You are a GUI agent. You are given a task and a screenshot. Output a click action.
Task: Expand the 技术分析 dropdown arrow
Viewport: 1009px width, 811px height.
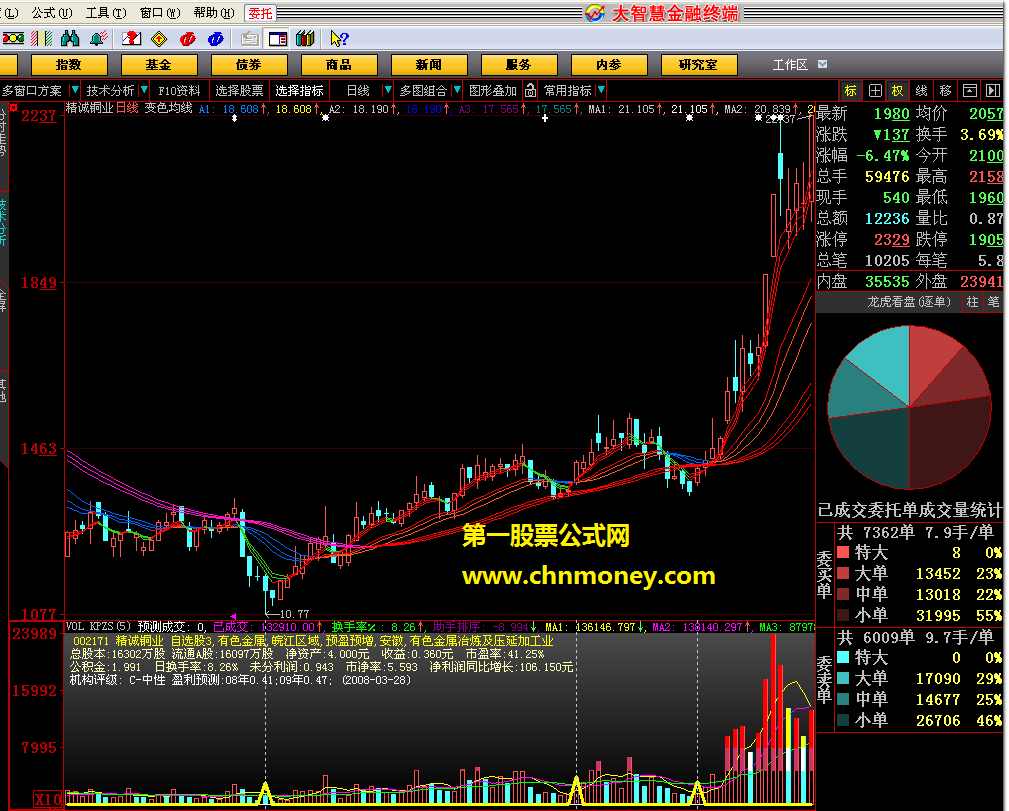pos(144,90)
